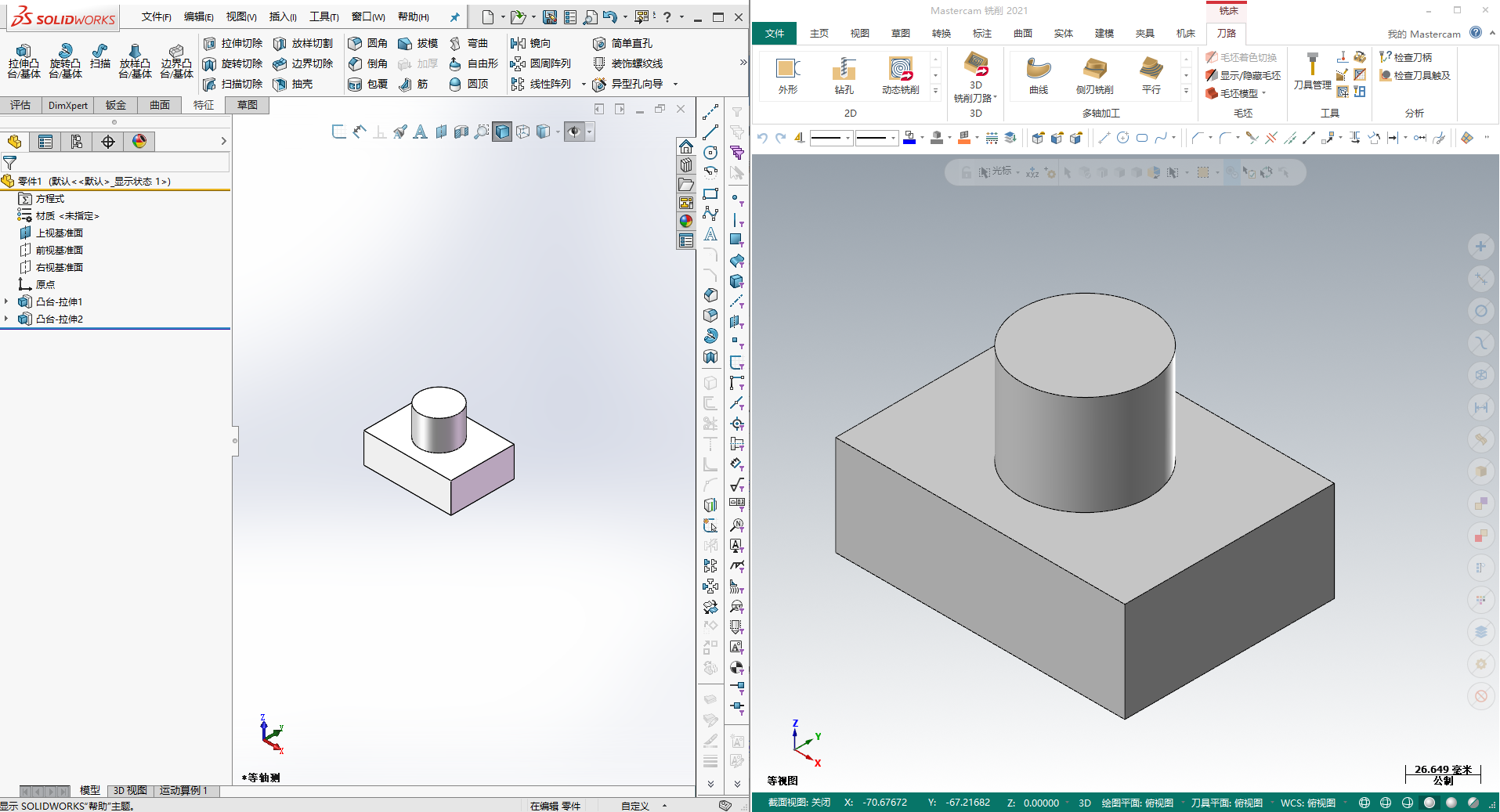The image size is (1500, 812).
Task: Select the 动态铣削 dynamic mill toolpath
Action: (901, 76)
